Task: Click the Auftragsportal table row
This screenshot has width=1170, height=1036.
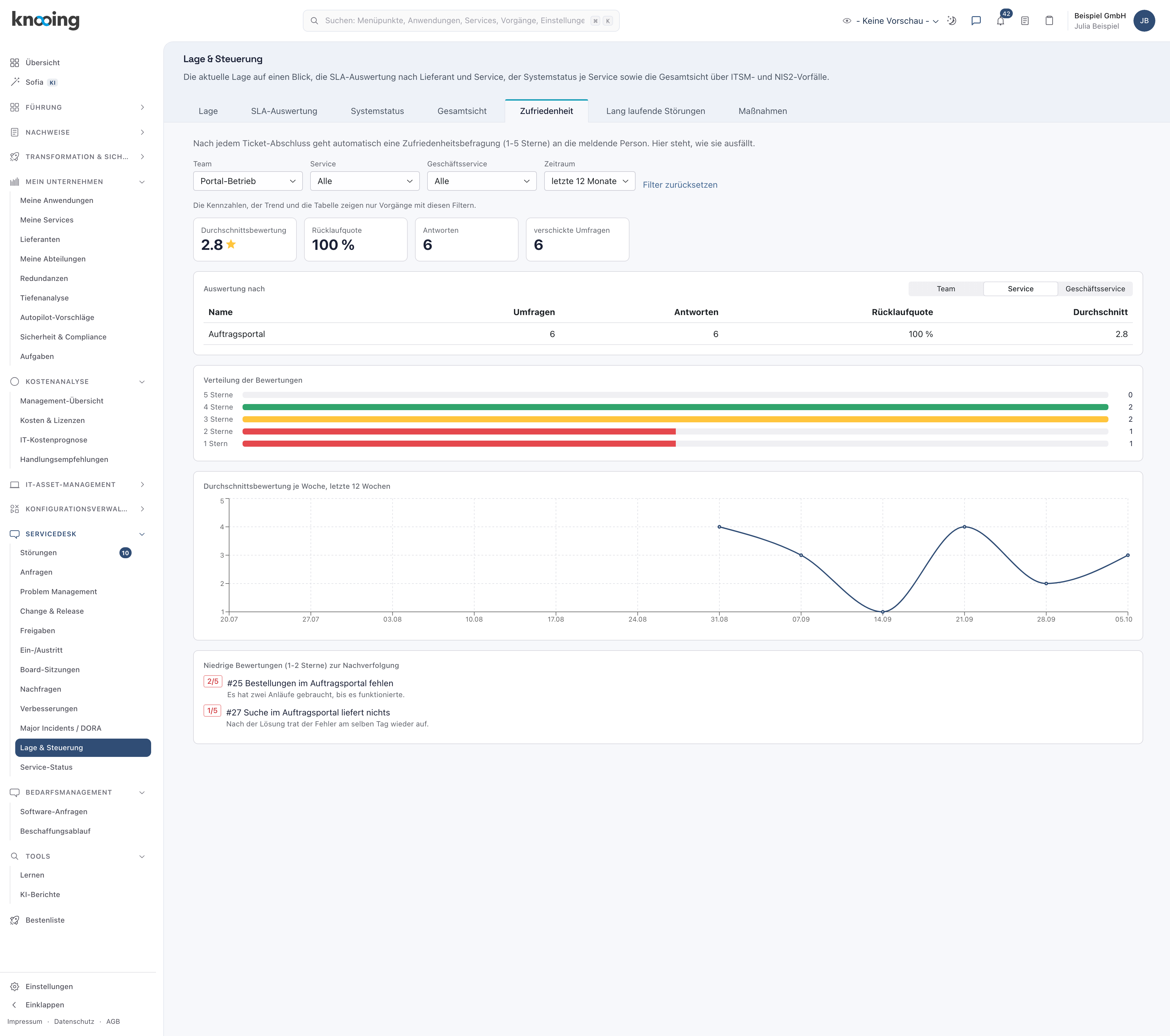Action: [668, 334]
